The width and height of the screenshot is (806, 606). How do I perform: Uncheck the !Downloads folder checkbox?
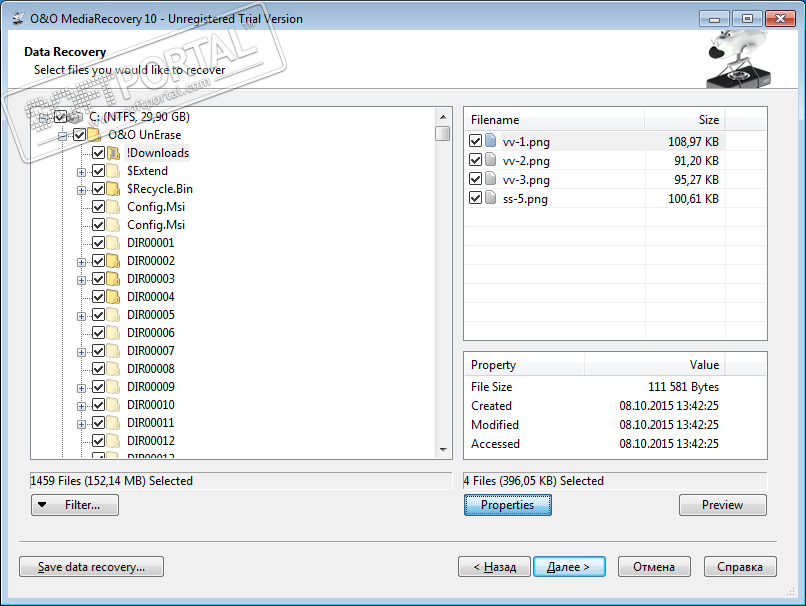pyautogui.click(x=98, y=153)
